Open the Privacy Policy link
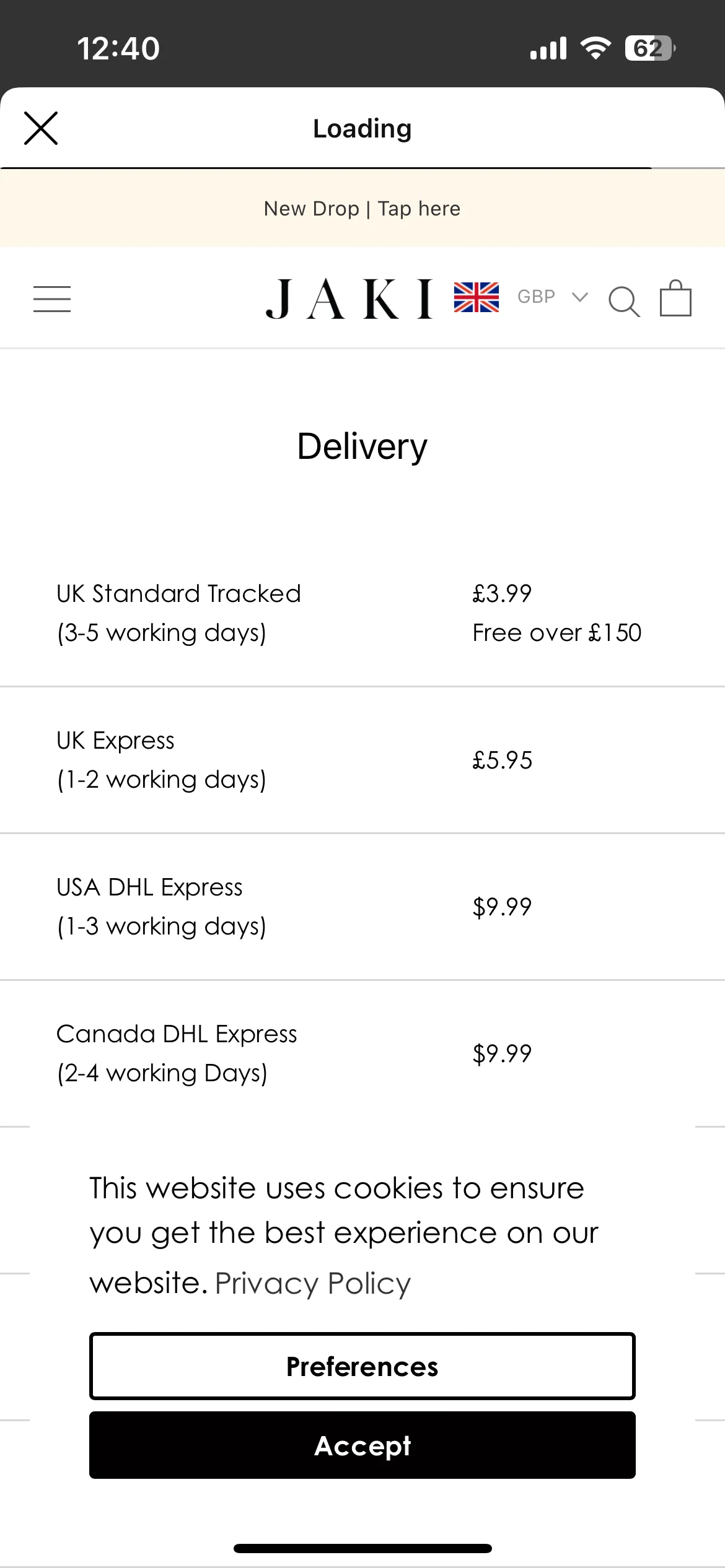 point(313,1283)
